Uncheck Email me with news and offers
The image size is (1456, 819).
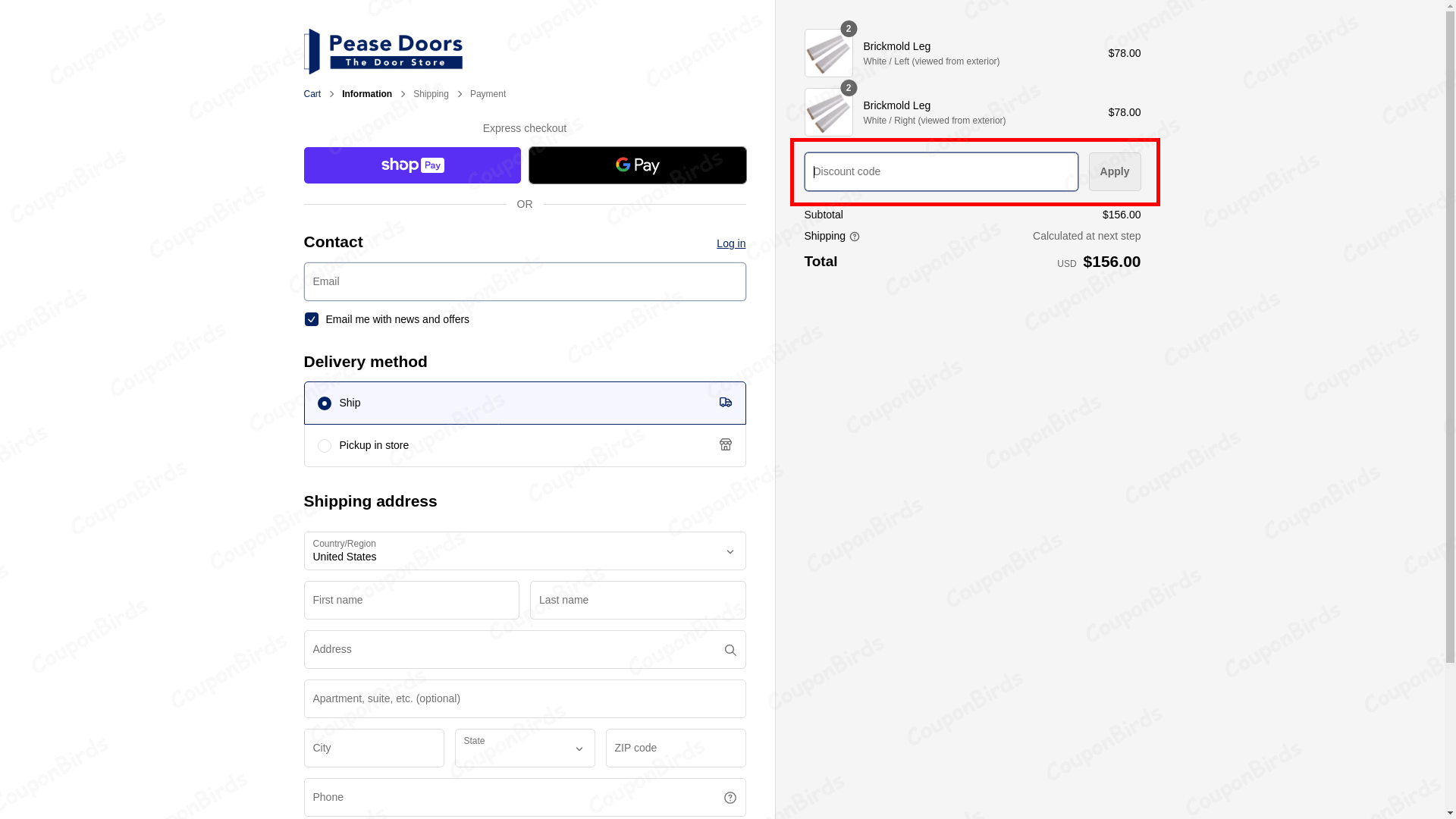(x=311, y=319)
